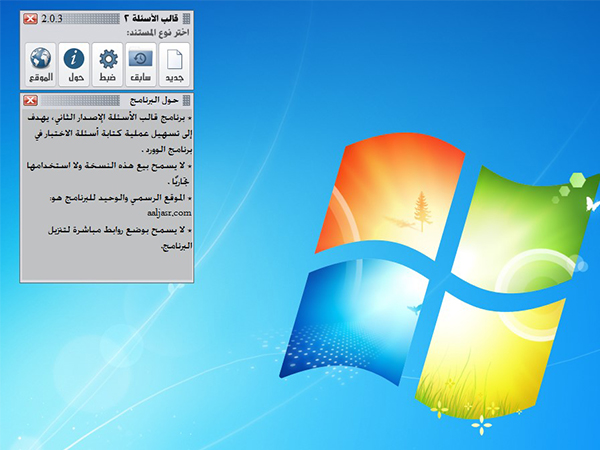Click the paragraph about the official website
The image size is (600, 450).
110,198
